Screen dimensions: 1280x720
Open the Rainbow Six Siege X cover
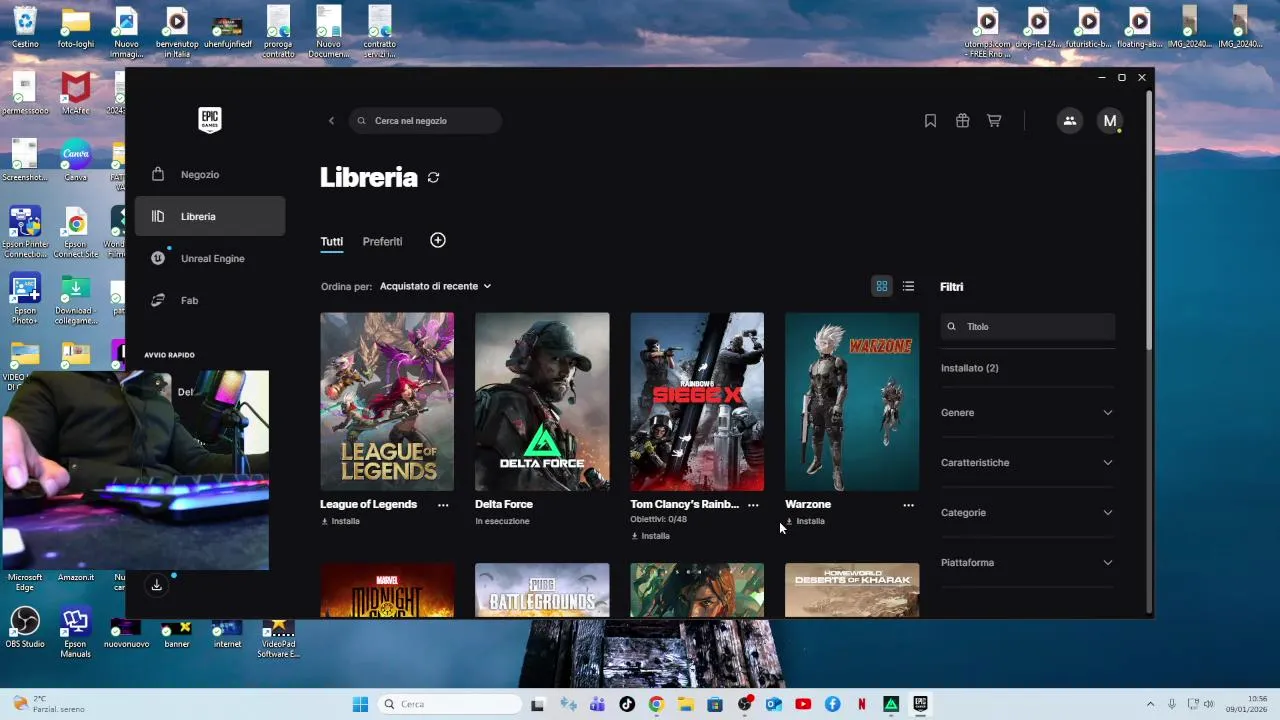pos(697,401)
